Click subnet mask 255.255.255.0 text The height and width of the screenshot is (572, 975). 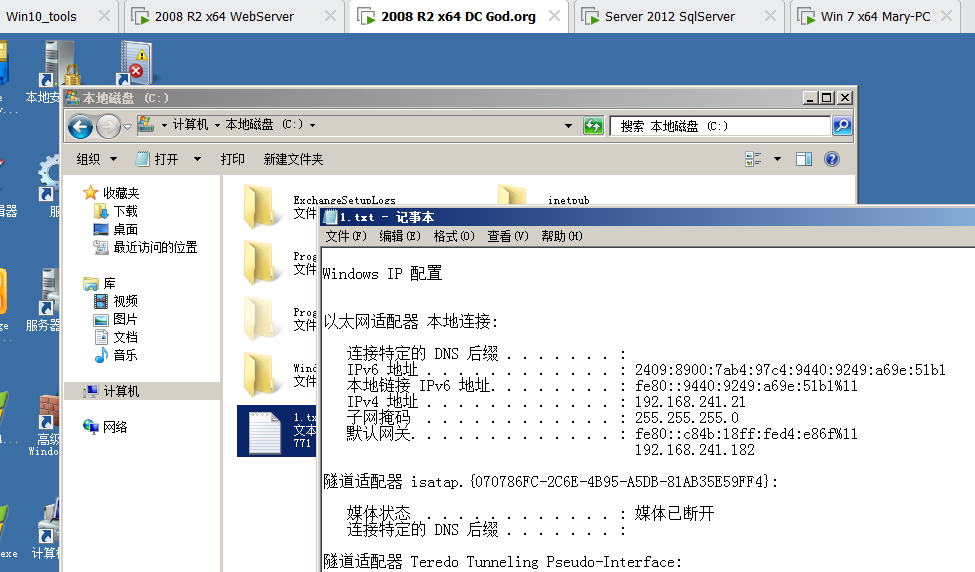[686, 418]
